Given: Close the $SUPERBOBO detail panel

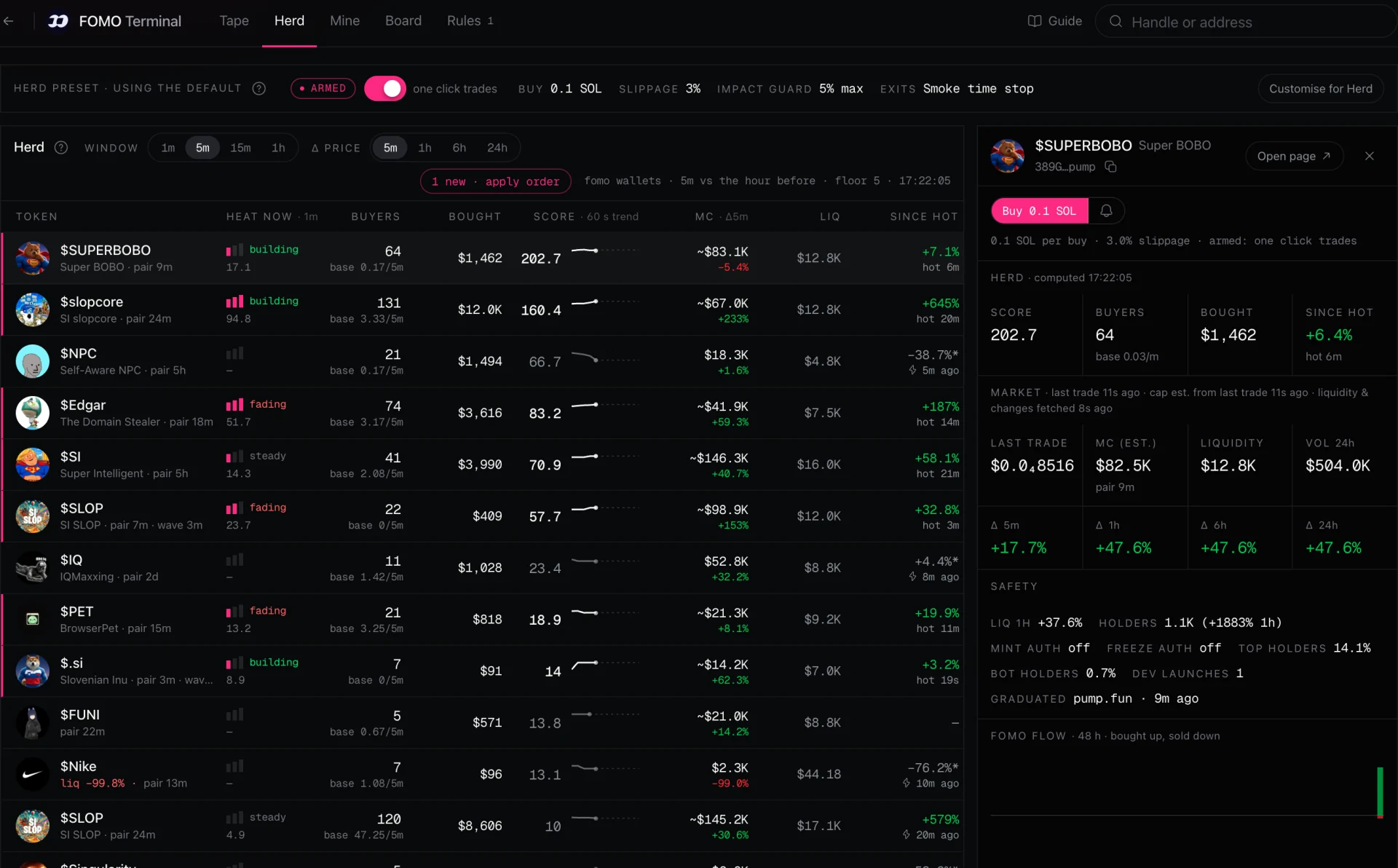Looking at the screenshot, I should coord(1370,156).
